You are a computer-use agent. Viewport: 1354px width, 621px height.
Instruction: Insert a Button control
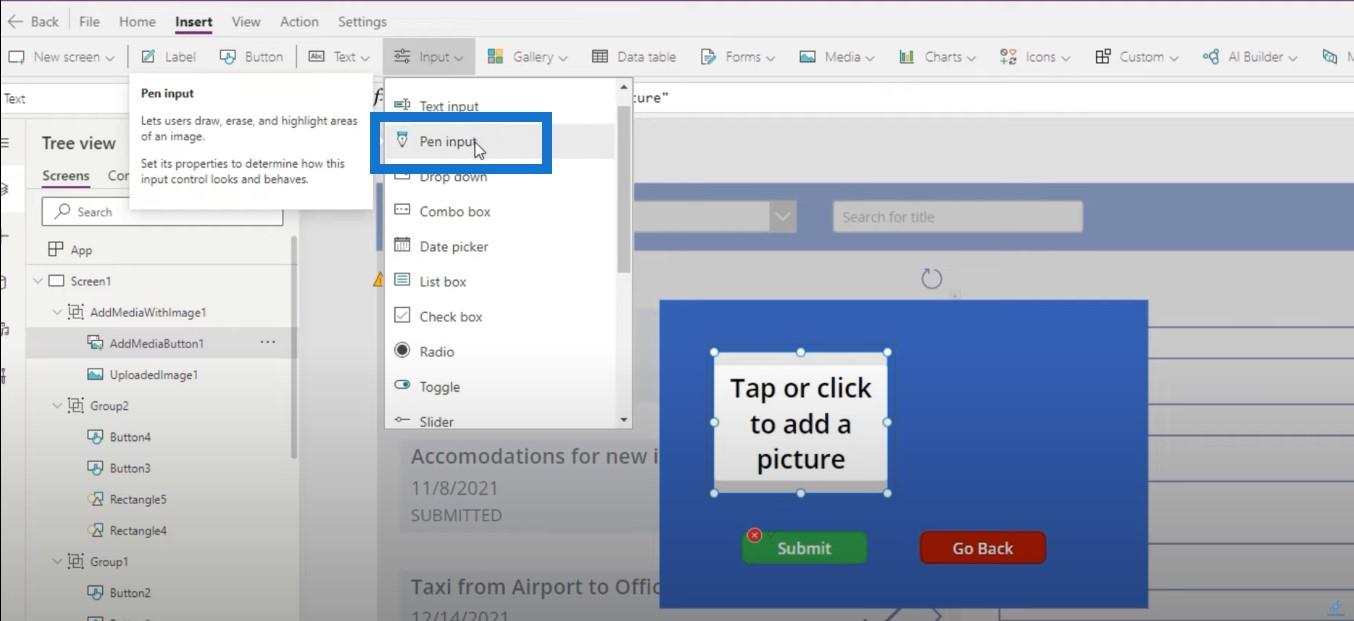251,57
